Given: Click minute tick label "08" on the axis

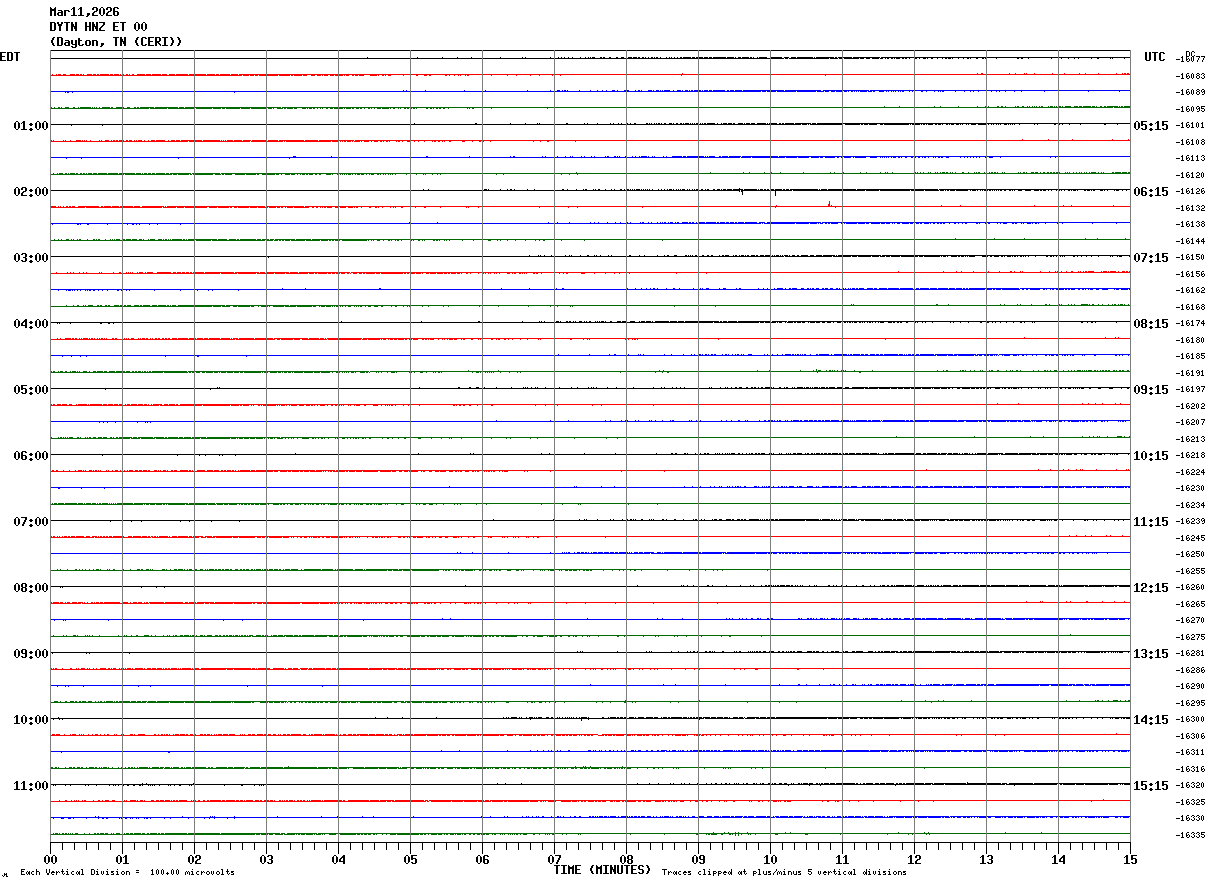Looking at the screenshot, I should pyautogui.click(x=627, y=859).
